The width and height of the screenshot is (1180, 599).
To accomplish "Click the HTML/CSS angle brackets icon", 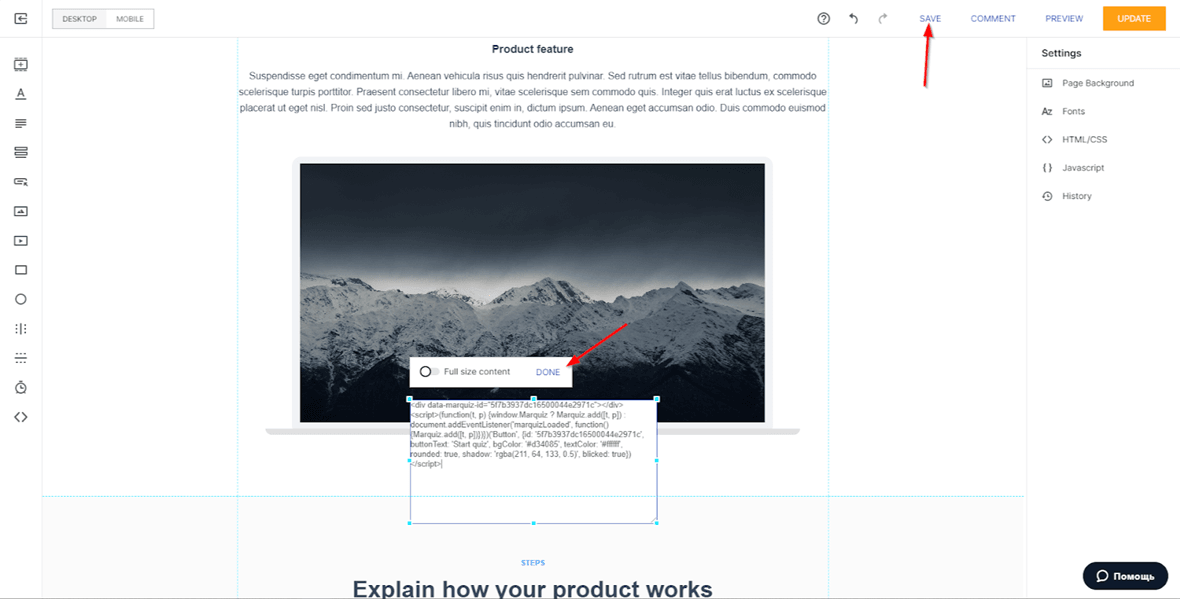I will pyautogui.click(x=1047, y=139).
